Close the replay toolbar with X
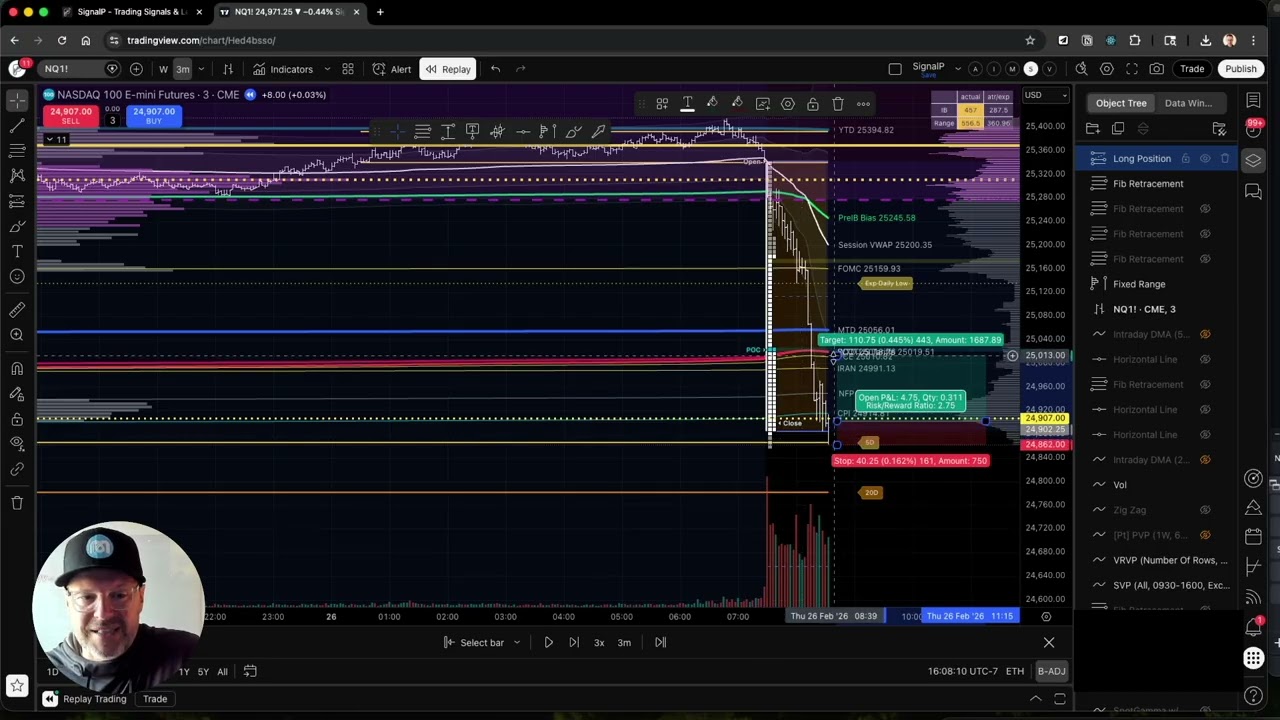The width and height of the screenshot is (1280, 720). (x=1049, y=643)
